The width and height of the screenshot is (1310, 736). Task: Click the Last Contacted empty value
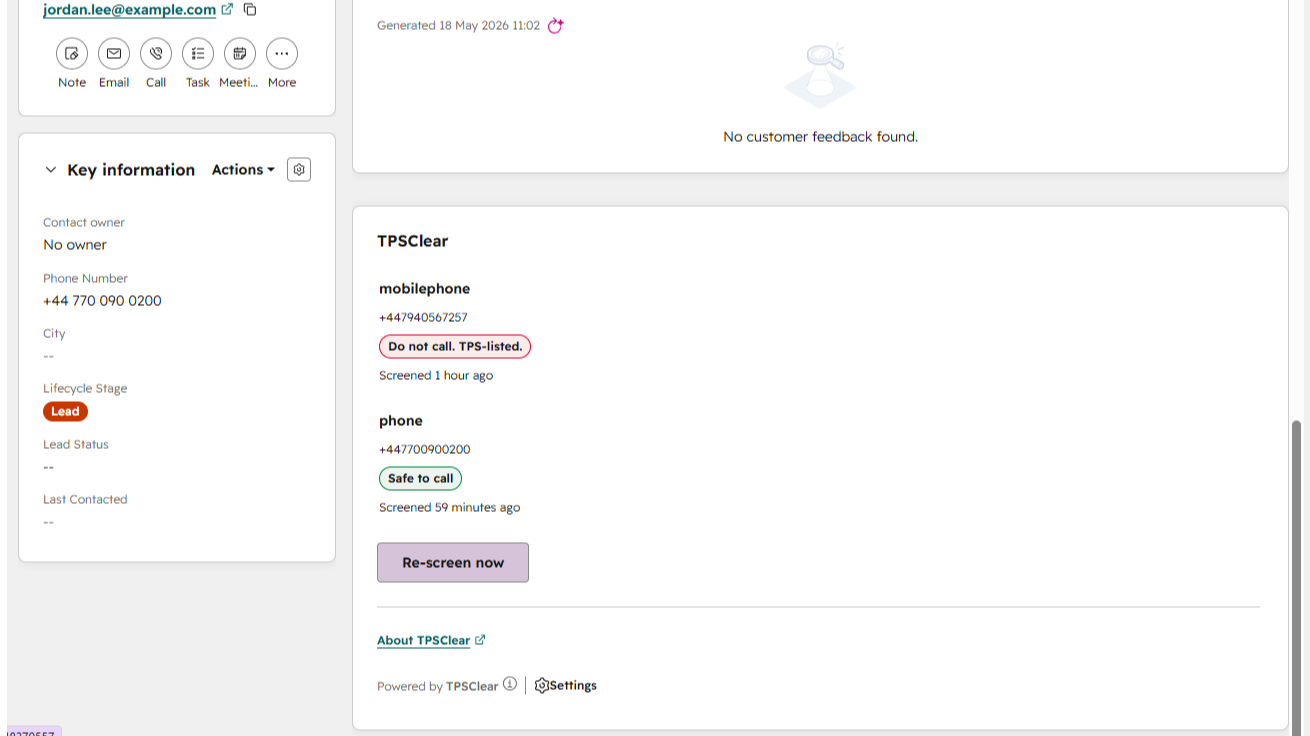click(49, 522)
